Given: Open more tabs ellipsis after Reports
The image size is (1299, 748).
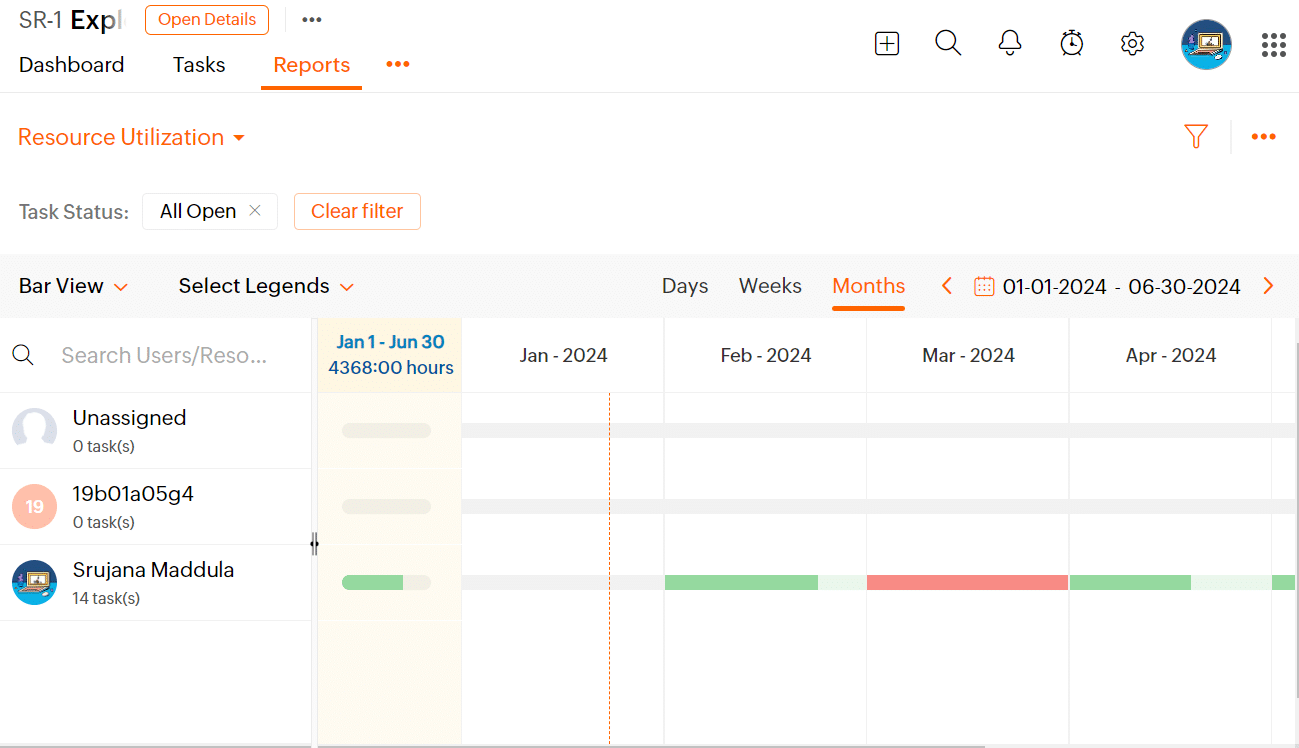Looking at the screenshot, I should click(x=398, y=65).
